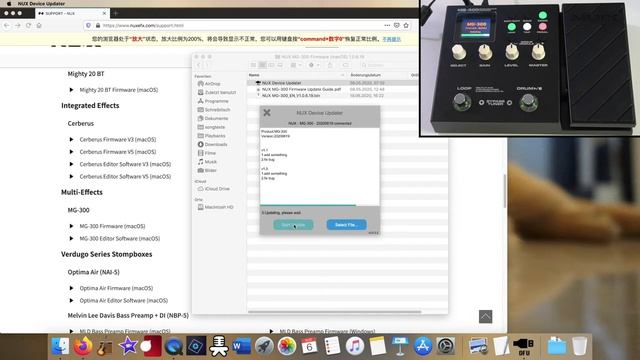Bookmark the page with the star icon
The width and height of the screenshot is (640, 360).
coord(406,25)
